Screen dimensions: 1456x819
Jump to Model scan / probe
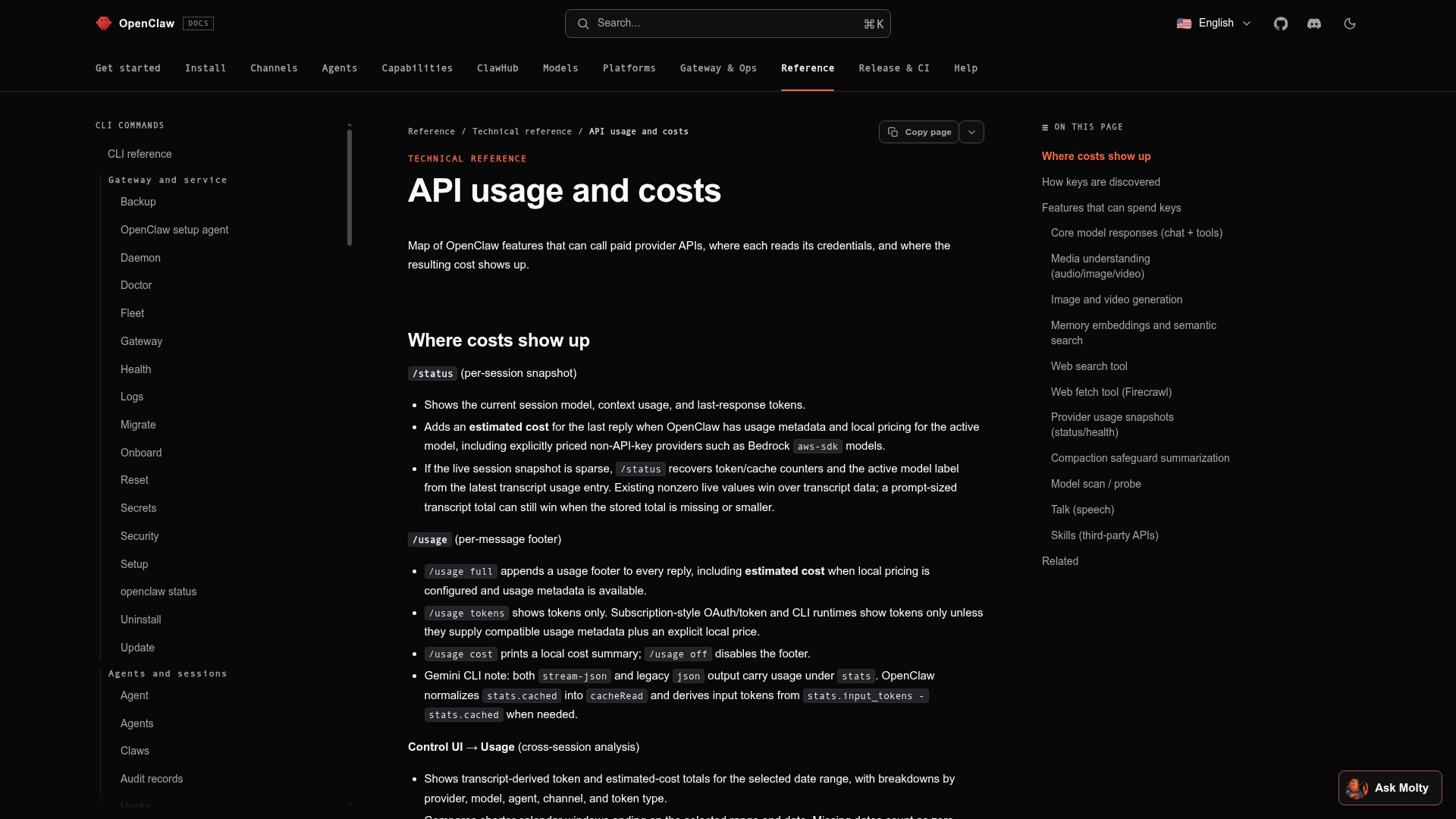pyautogui.click(x=1096, y=484)
